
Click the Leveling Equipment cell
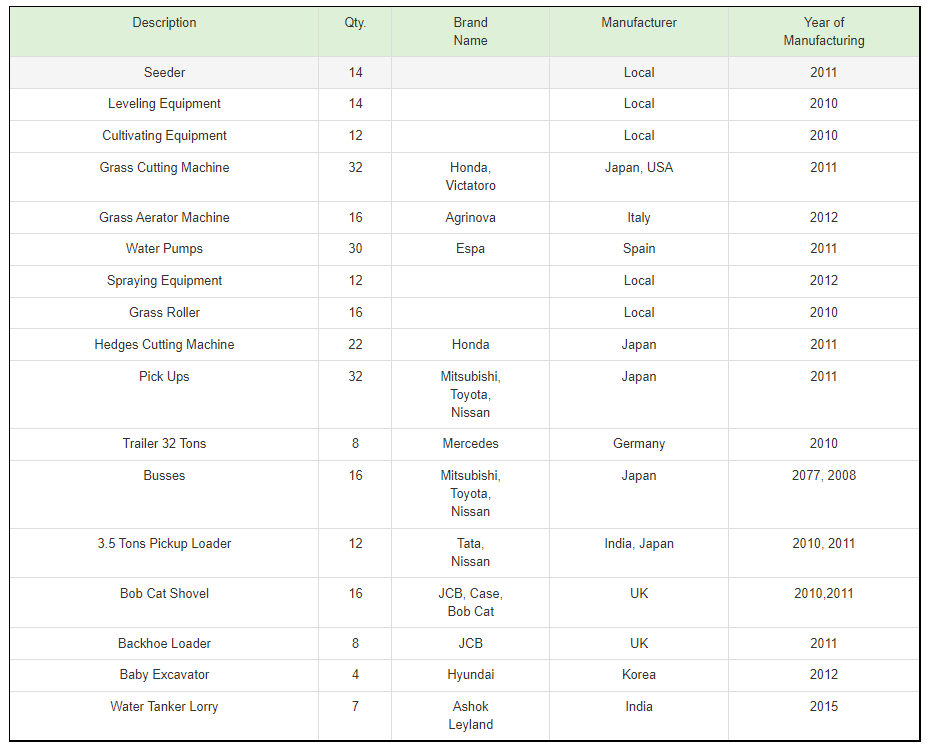point(164,105)
